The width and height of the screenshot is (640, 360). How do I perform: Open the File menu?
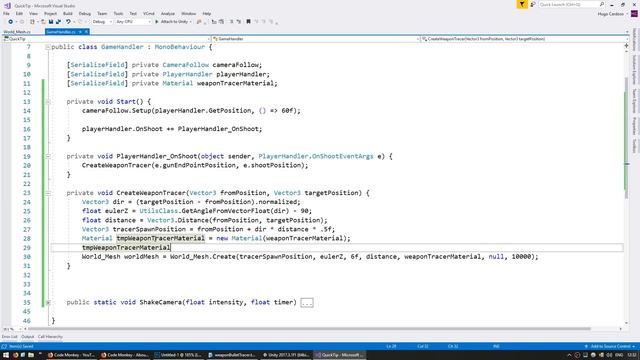6,13
